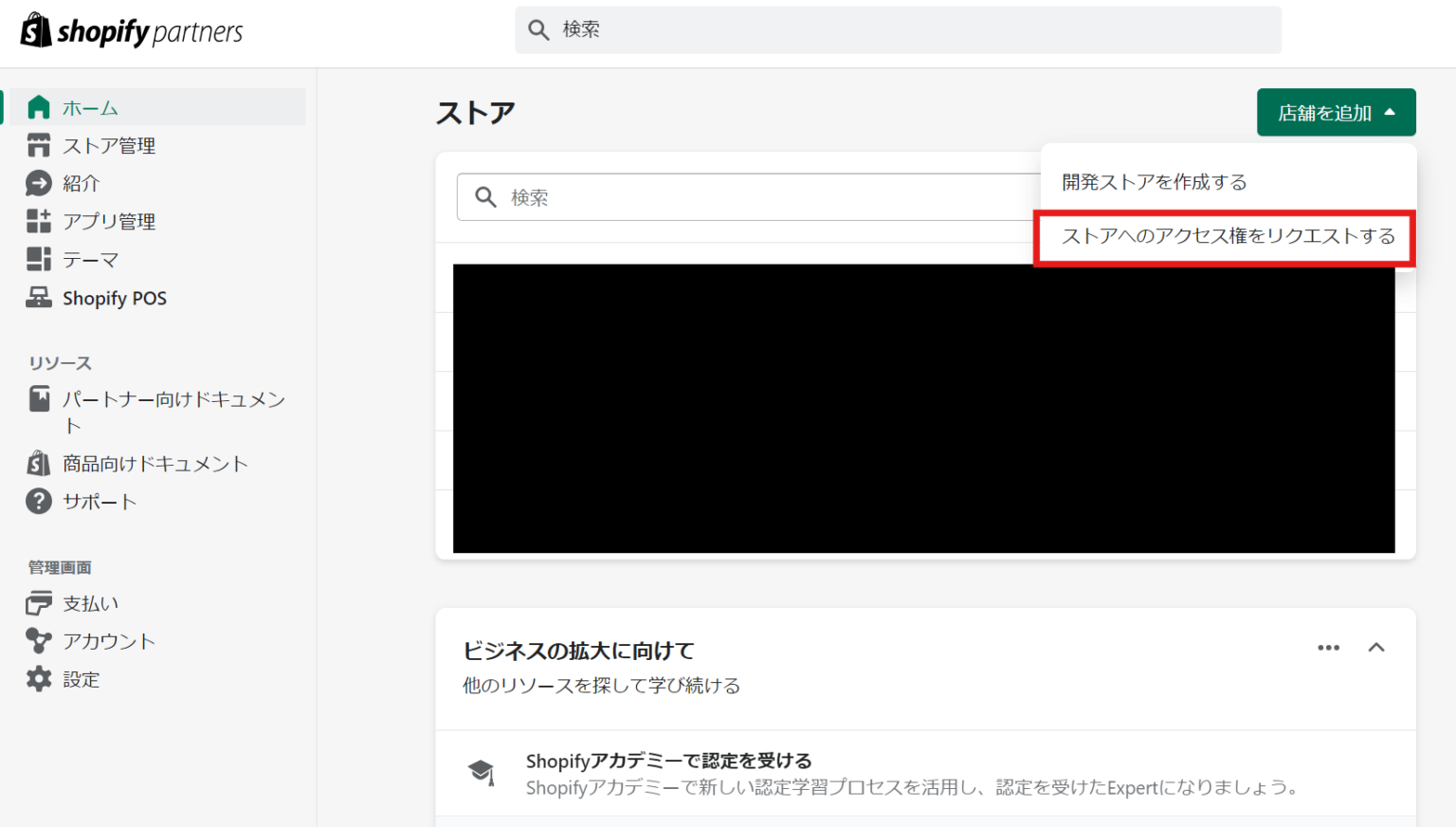Click the top global 検索 search field

click(898, 30)
